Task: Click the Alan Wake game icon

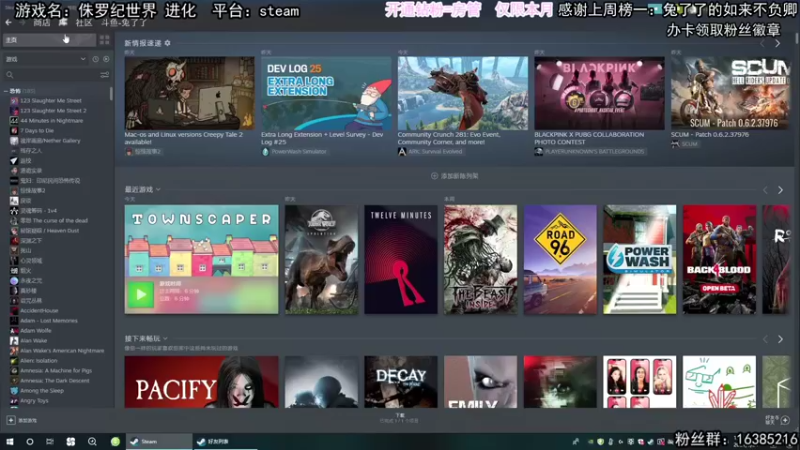Action: pos(14,340)
